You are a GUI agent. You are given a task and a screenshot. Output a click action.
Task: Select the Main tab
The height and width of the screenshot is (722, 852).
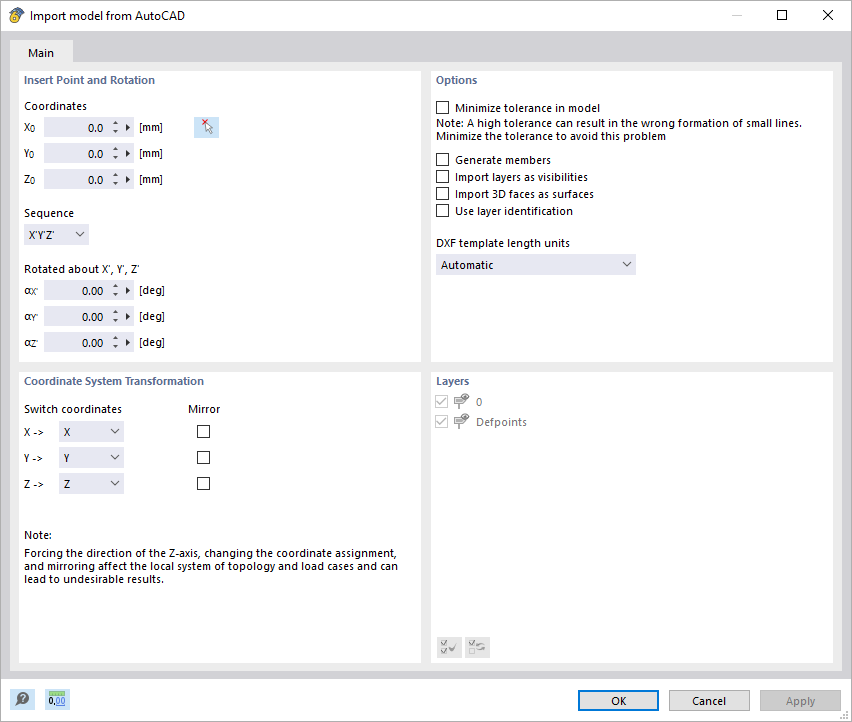coord(41,53)
